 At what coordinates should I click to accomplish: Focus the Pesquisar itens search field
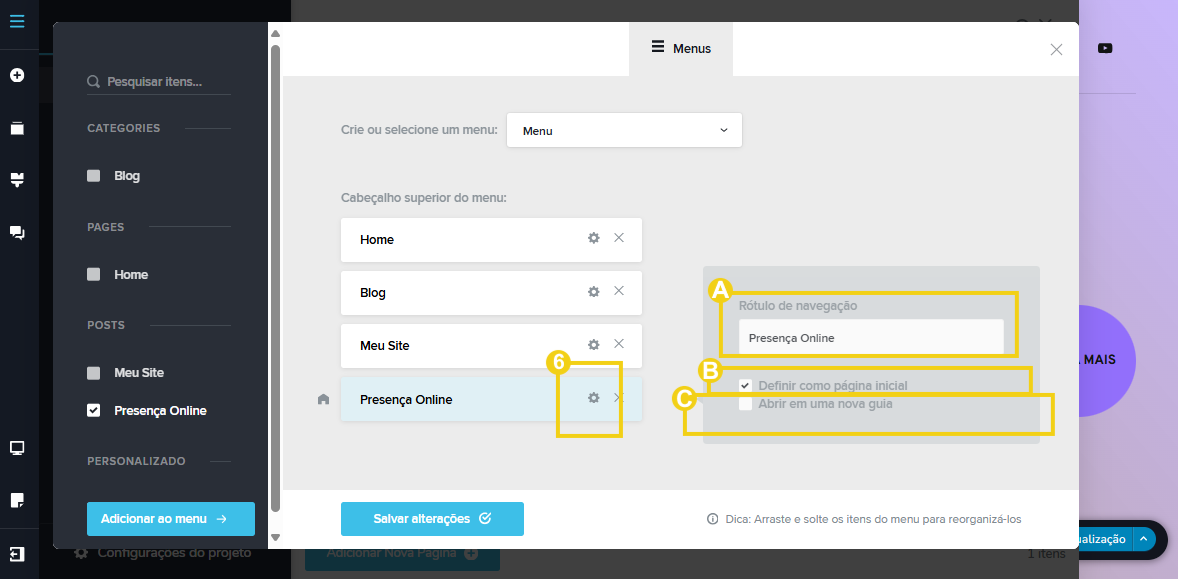[x=165, y=82]
